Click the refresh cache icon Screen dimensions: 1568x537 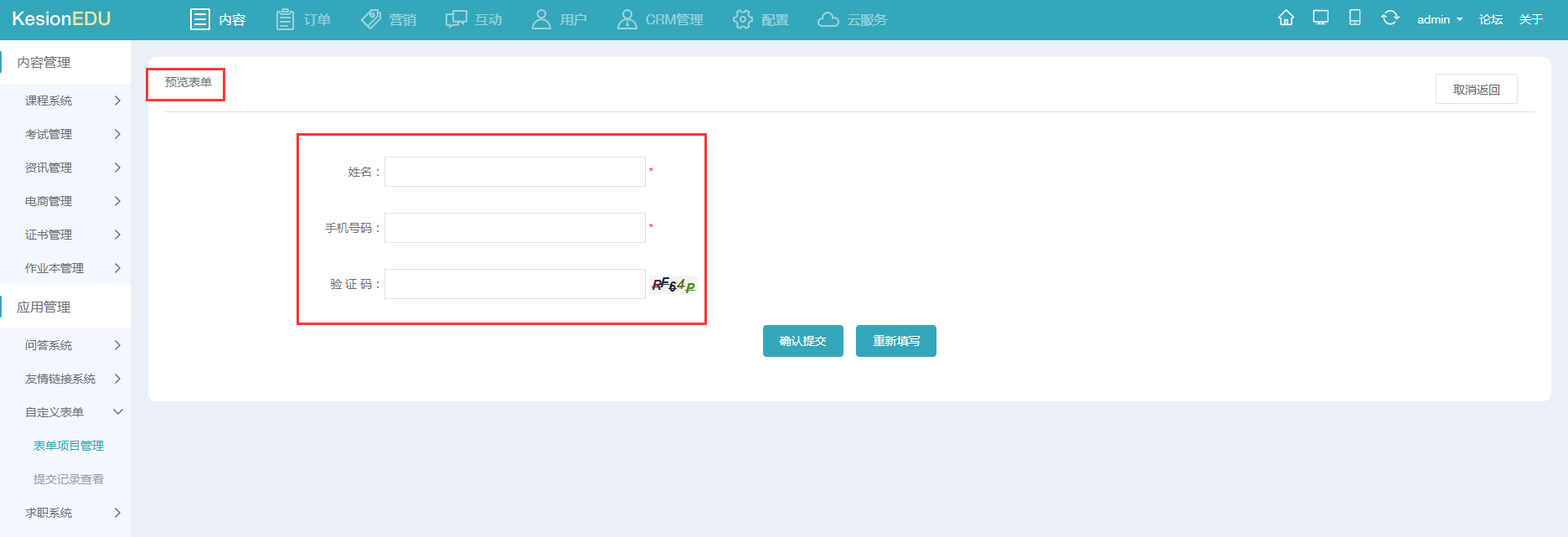1390,18
